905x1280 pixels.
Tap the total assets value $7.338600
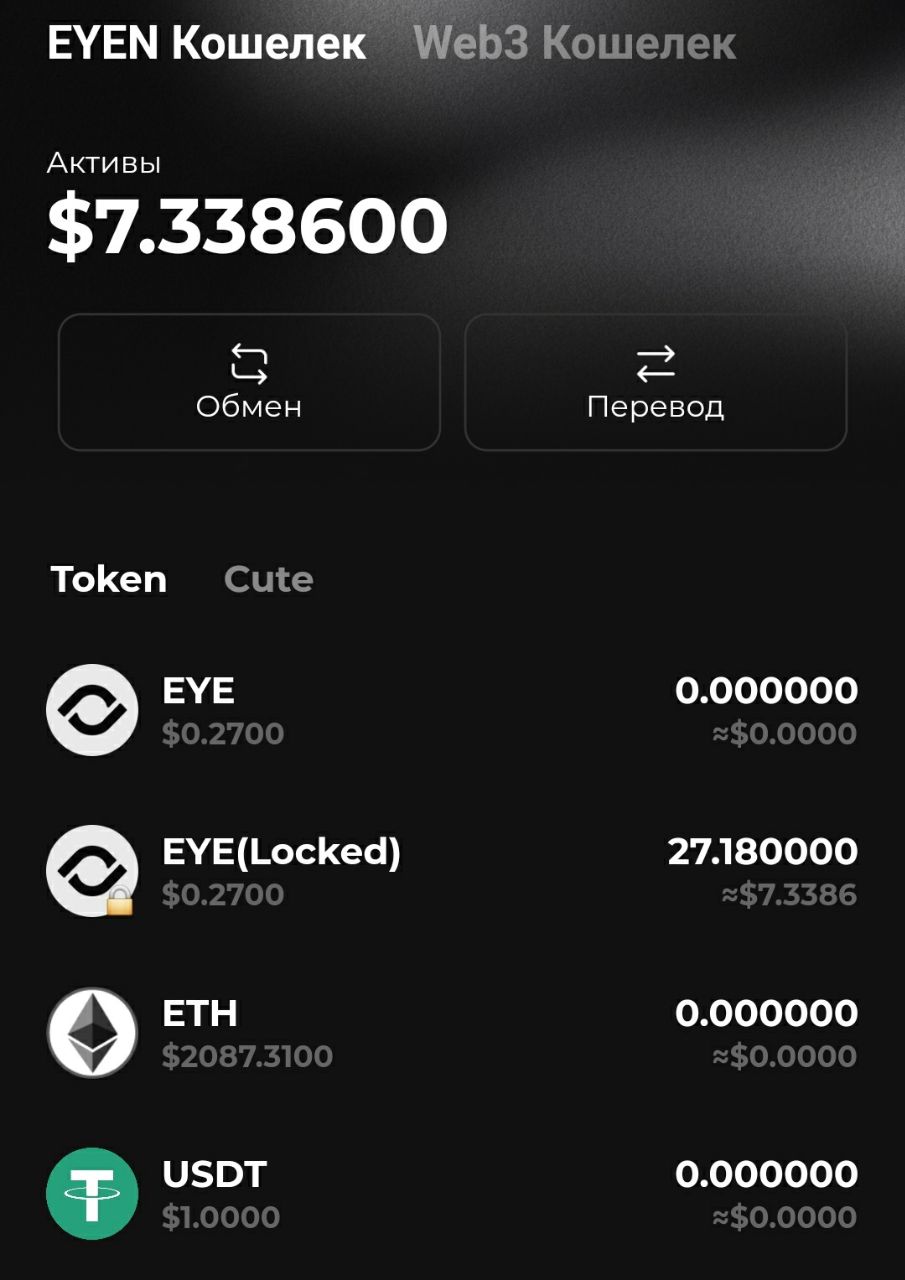tap(247, 226)
